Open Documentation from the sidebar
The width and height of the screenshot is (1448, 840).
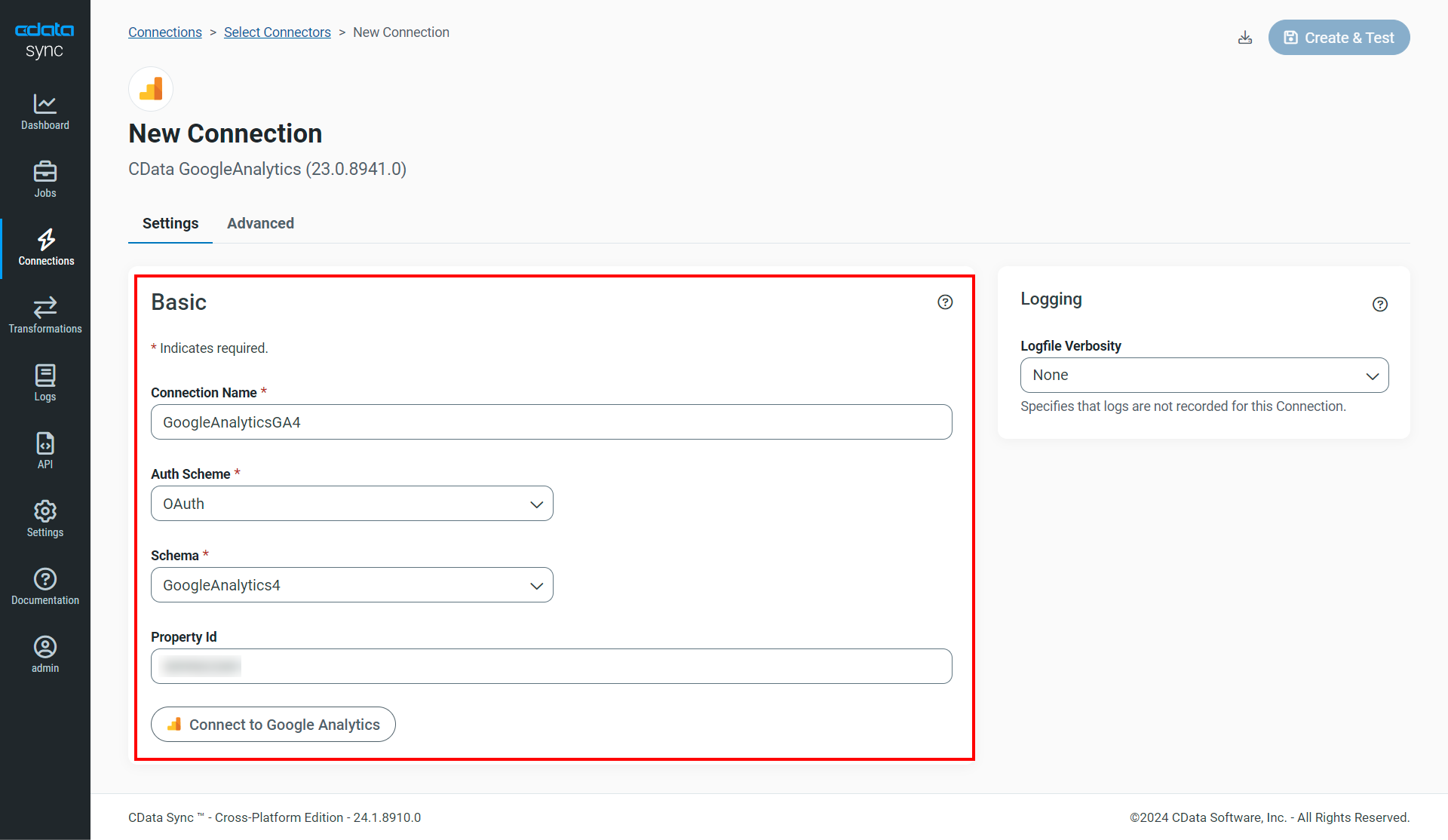(x=45, y=587)
